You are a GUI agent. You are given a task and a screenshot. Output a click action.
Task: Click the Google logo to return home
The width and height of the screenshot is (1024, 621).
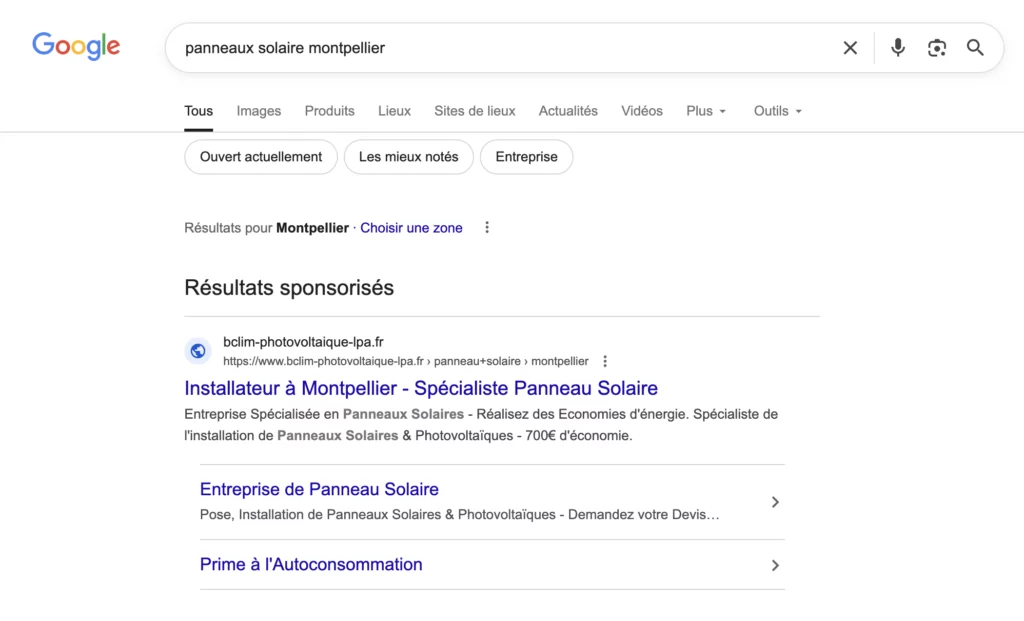[x=76, y=46]
